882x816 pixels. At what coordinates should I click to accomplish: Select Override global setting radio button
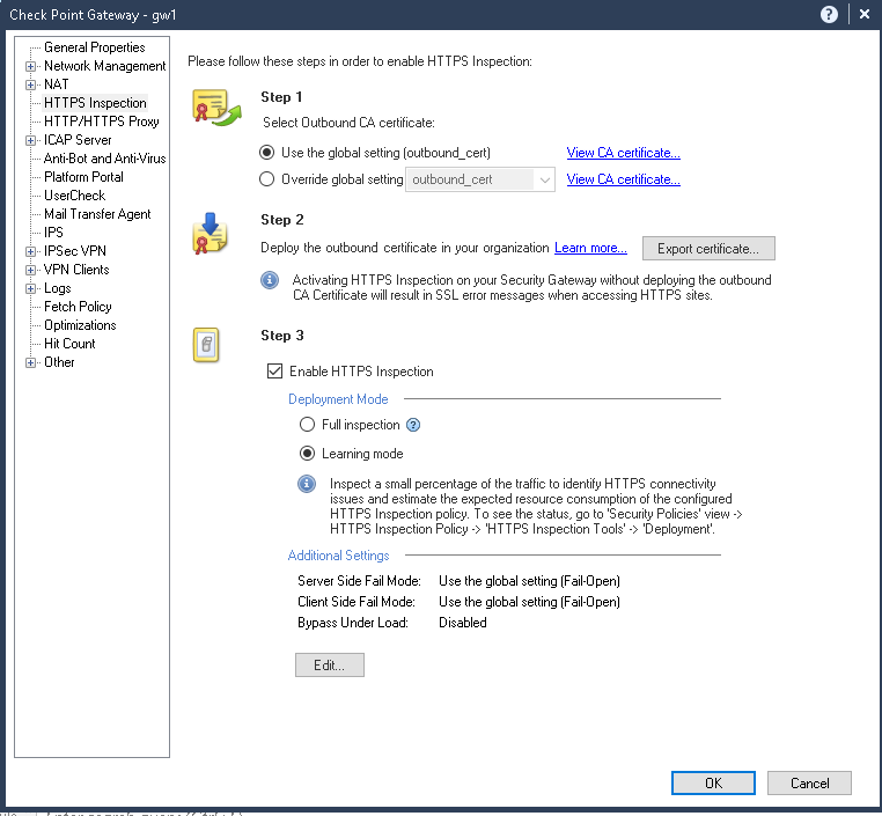pyautogui.click(x=267, y=179)
